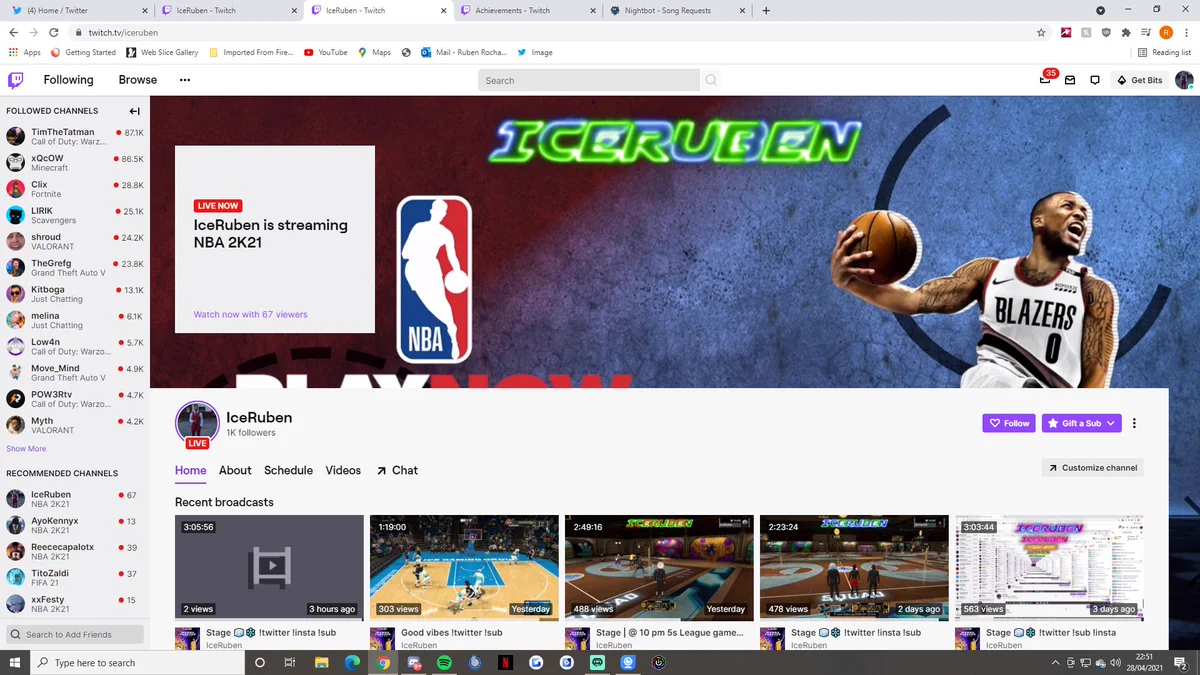Image resolution: width=1200 pixels, height=675 pixels.
Task: Open the Chrome three-dot menu
Action: click(x=1186, y=32)
